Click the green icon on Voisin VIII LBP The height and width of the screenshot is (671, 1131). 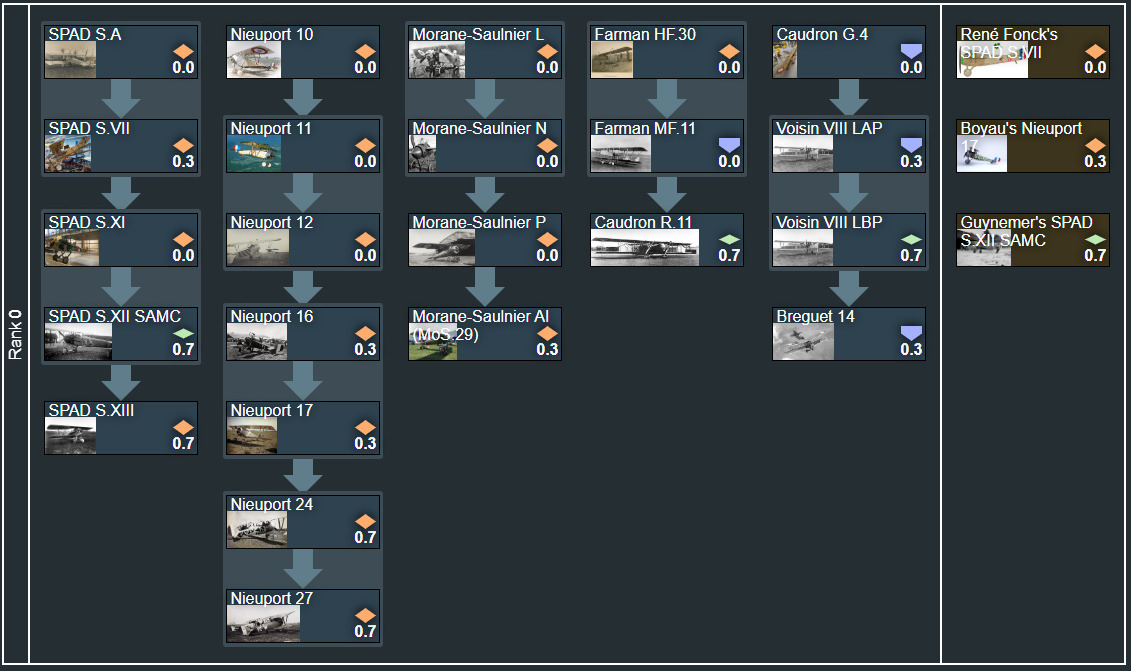pos(911,240)
